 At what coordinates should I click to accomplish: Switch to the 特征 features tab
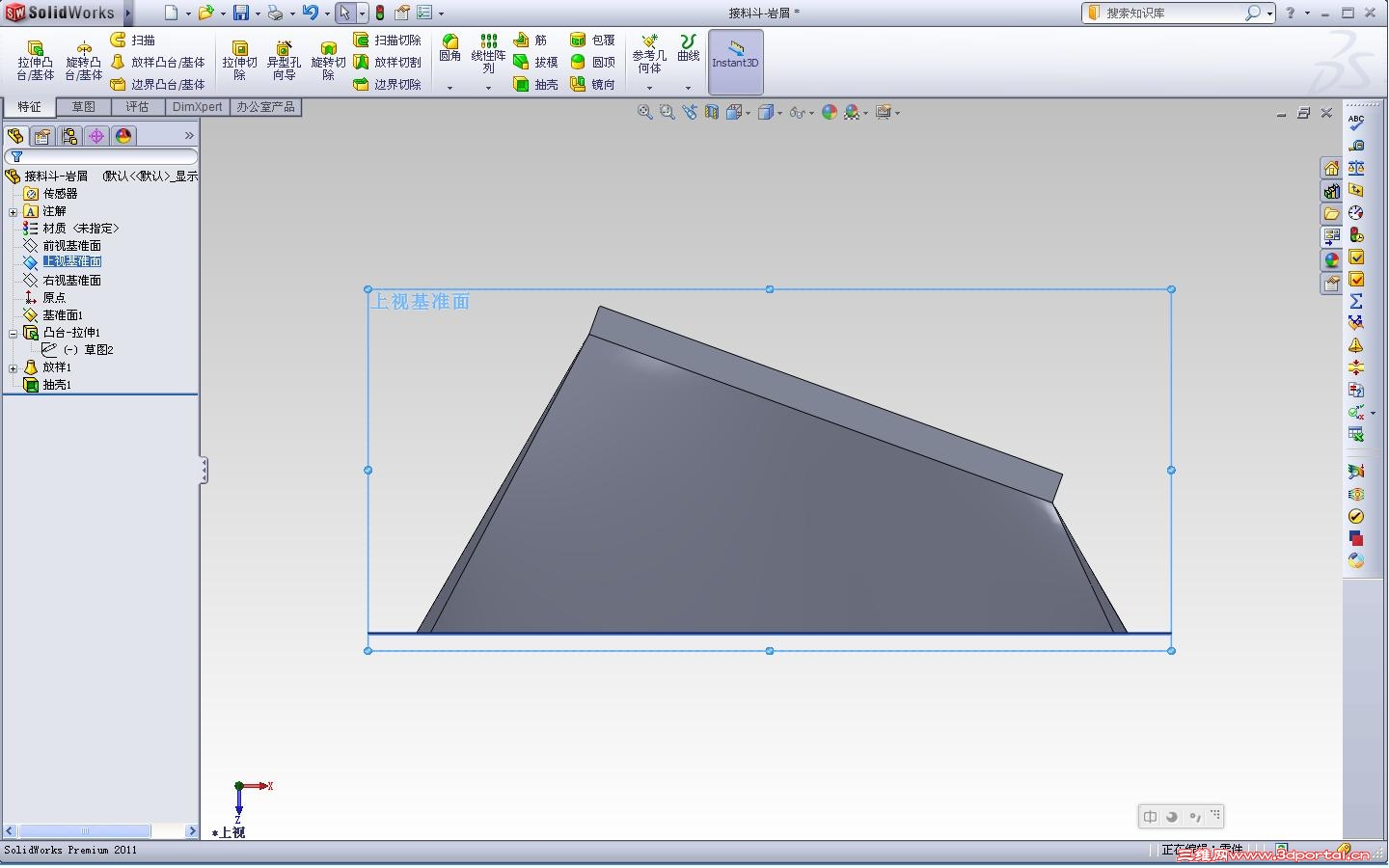(29, 107)
